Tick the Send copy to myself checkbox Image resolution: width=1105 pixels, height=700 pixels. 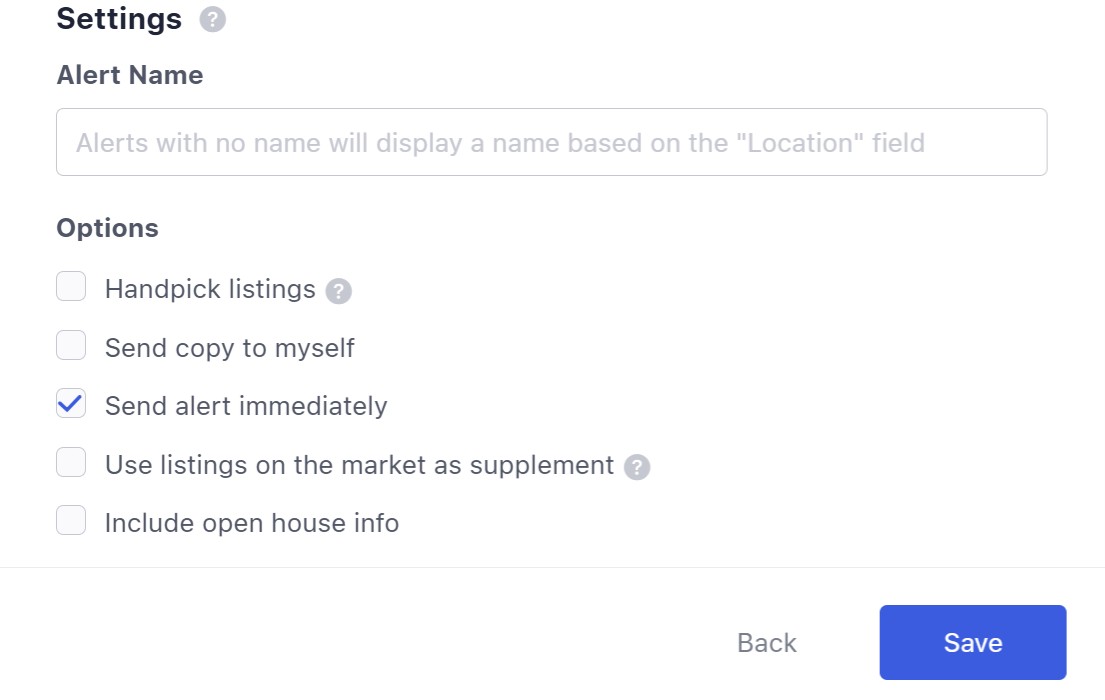click(x=71, y=346)
